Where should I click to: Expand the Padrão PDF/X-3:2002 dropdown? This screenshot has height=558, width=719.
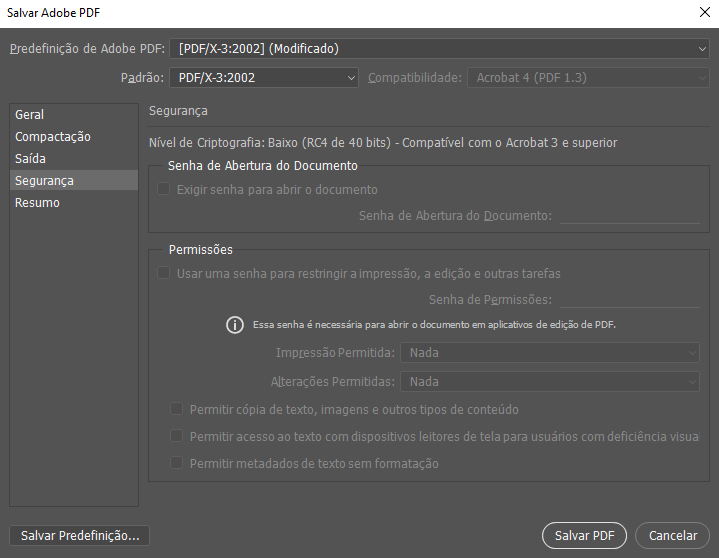tap(263, 77)
